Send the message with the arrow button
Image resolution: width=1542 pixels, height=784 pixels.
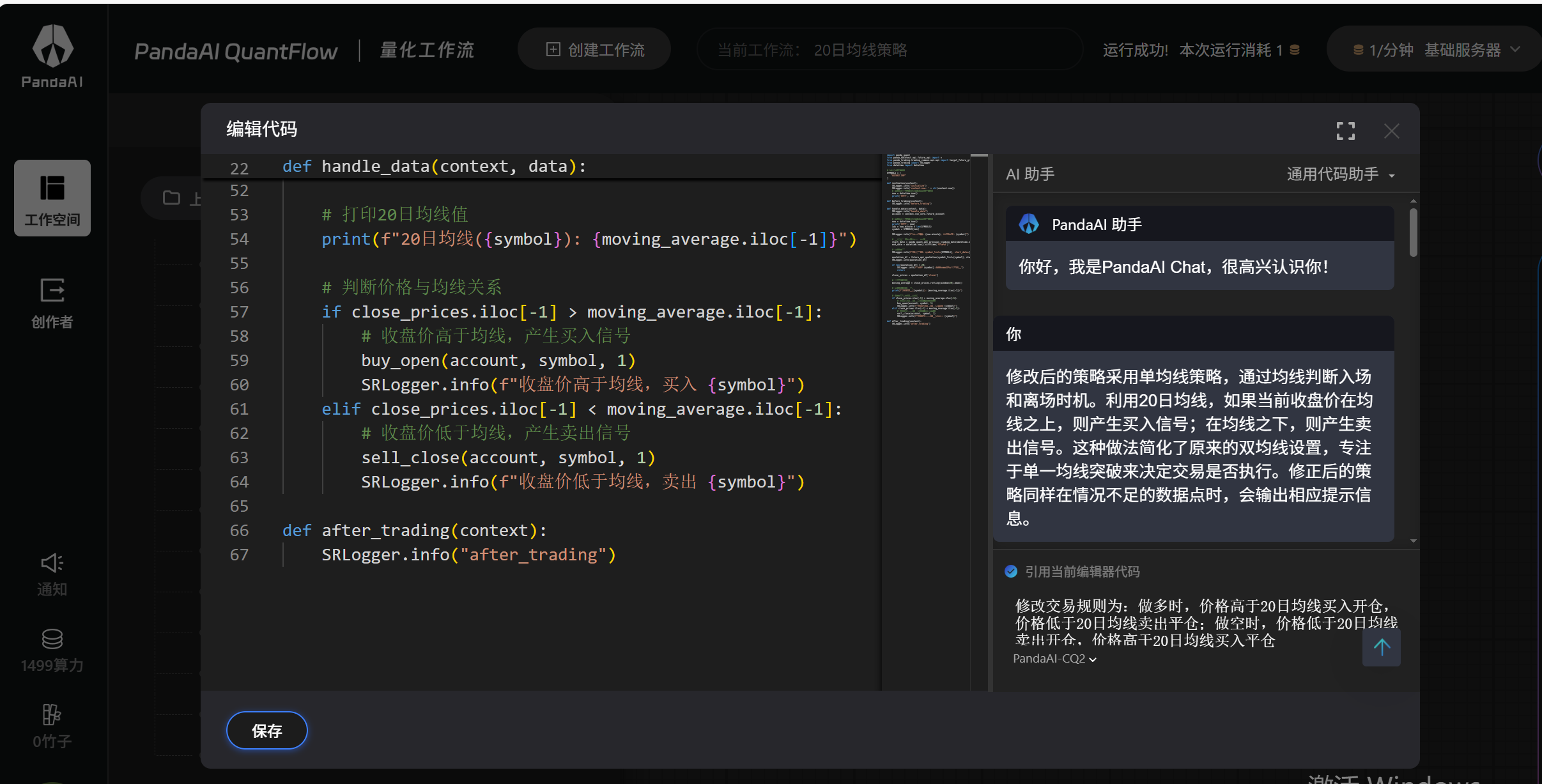tap(1382, 648)
